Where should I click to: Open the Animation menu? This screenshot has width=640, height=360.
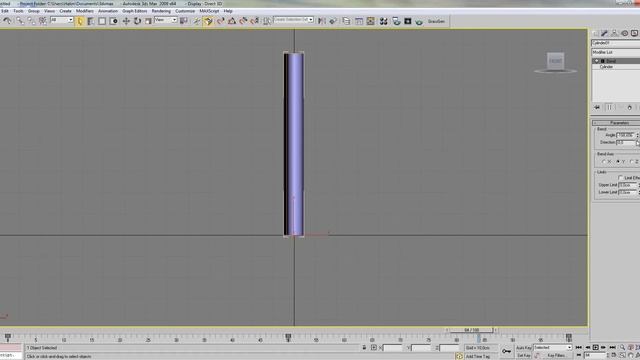pyautogui.click(x=108, y=11)
